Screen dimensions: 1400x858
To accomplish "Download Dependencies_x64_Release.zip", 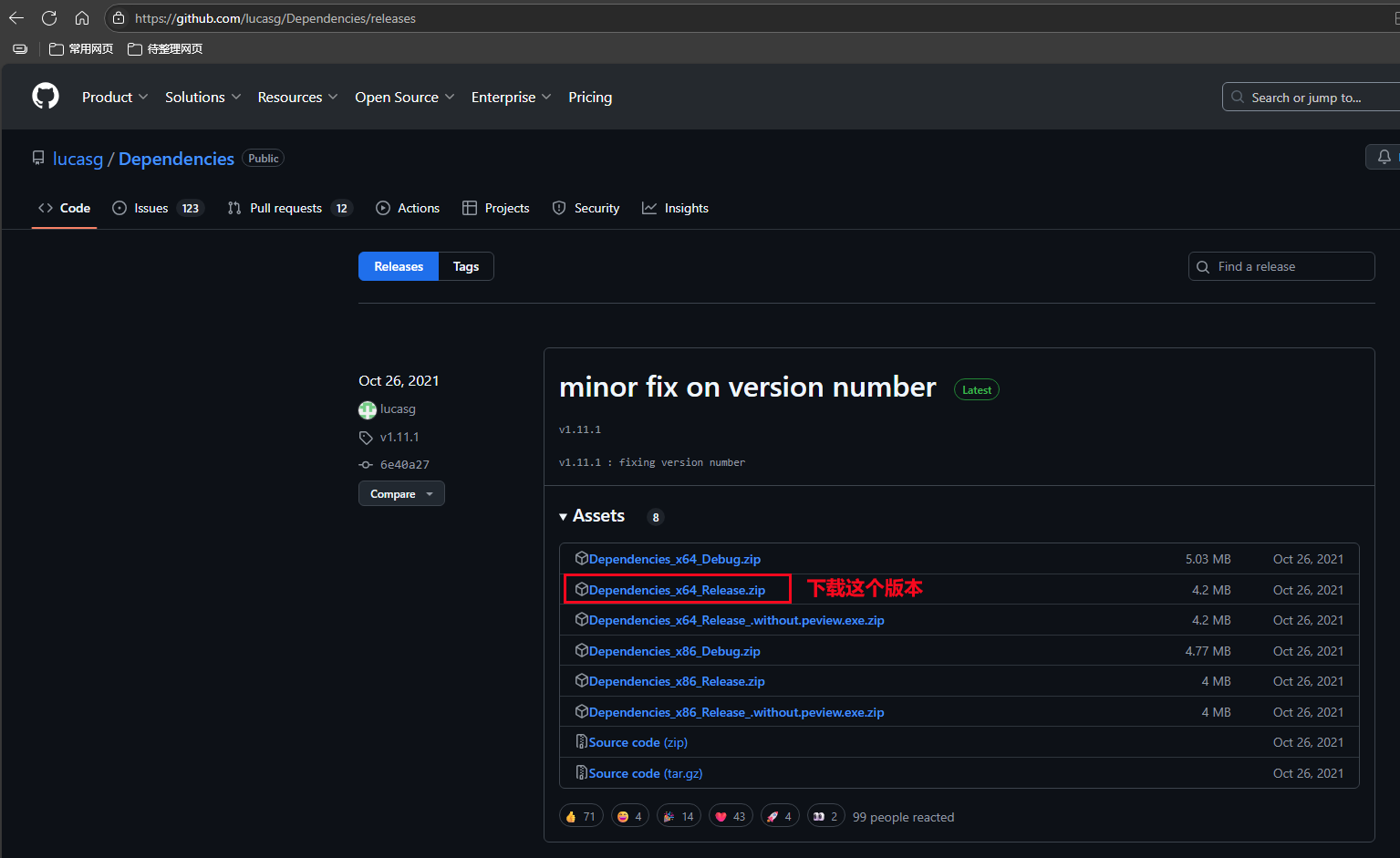I will click(x=676, y=590).
